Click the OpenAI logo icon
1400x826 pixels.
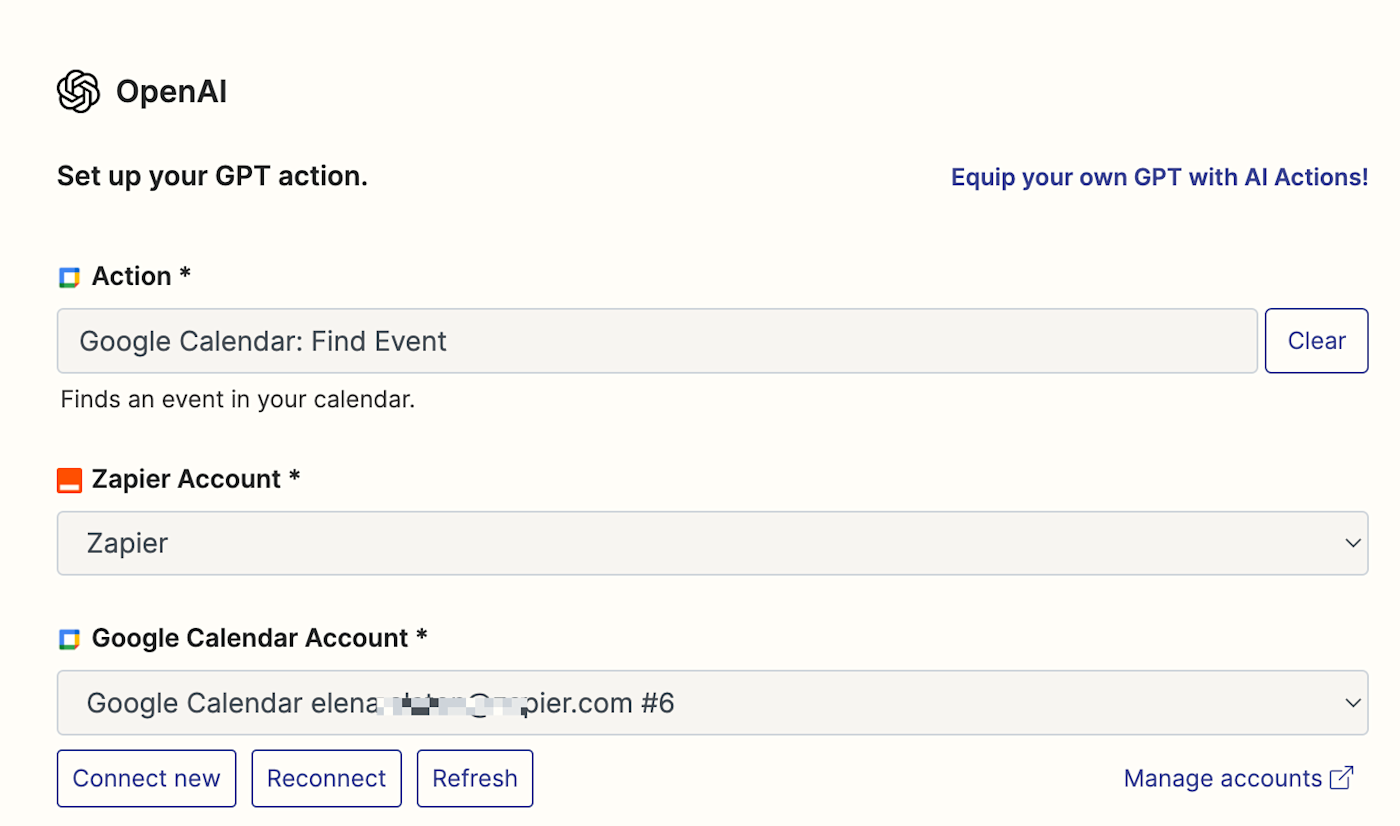(78, 92)
